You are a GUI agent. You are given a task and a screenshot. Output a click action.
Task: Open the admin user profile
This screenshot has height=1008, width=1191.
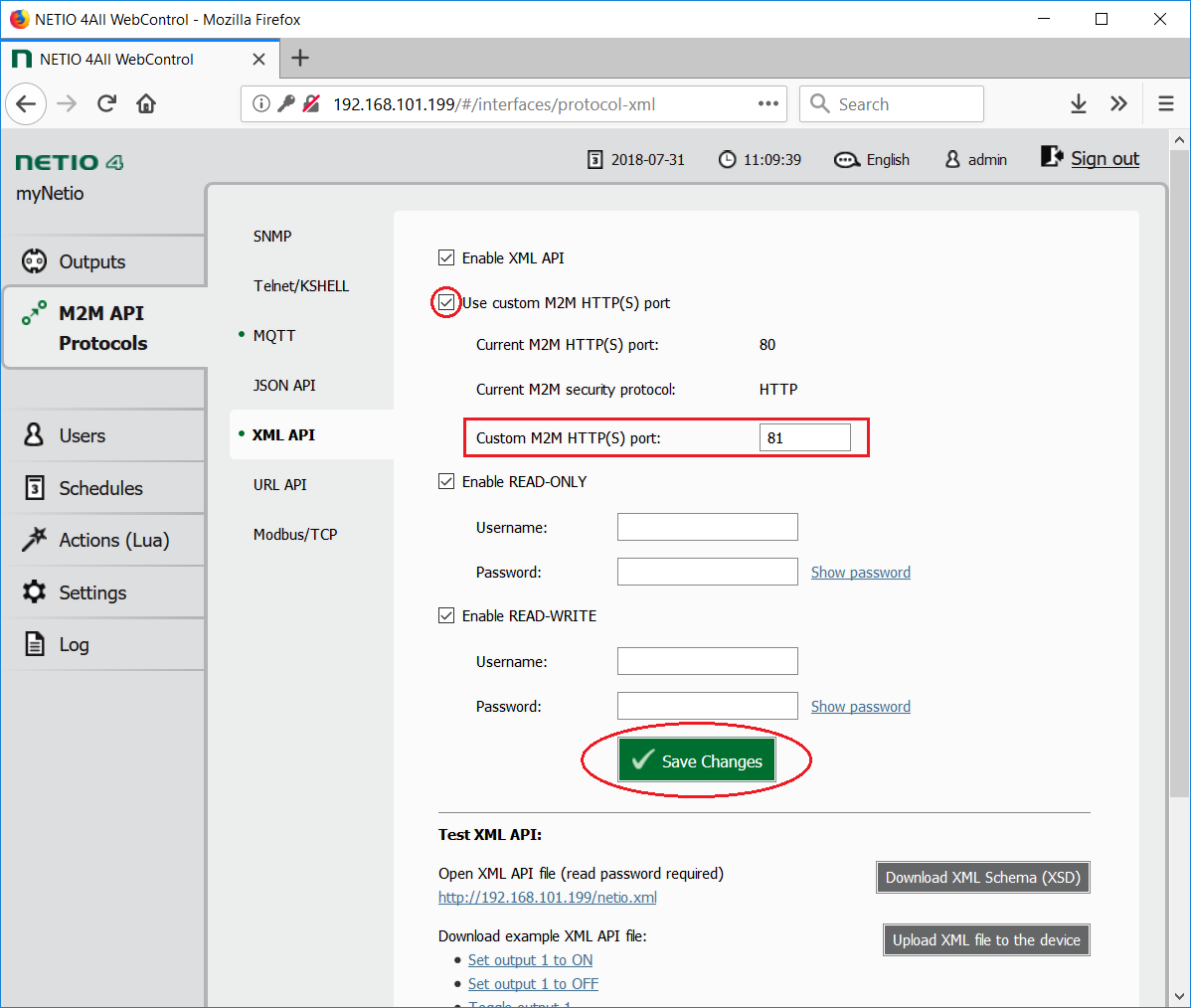coord(976,159)
